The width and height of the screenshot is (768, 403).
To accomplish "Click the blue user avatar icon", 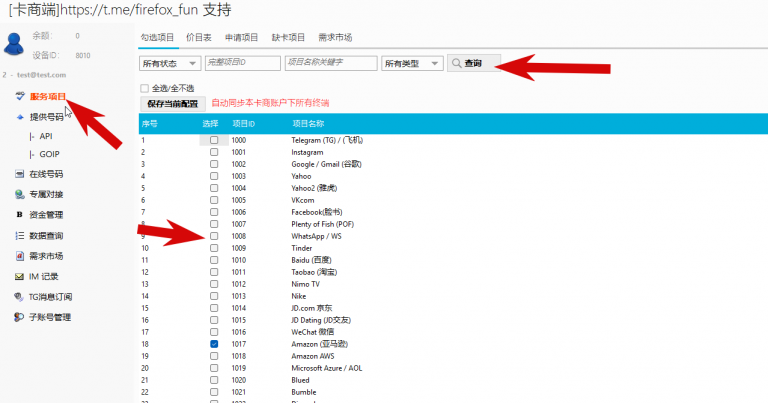I will coord(14,44).
